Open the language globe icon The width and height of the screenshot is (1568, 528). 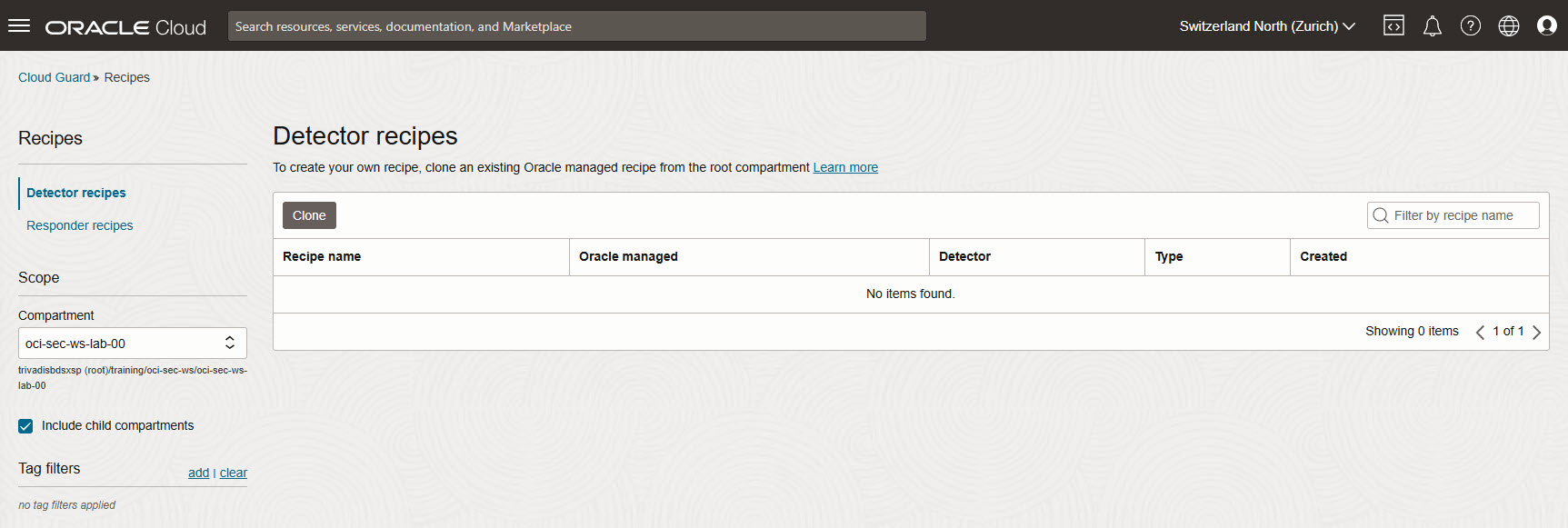coord(1509,25)
